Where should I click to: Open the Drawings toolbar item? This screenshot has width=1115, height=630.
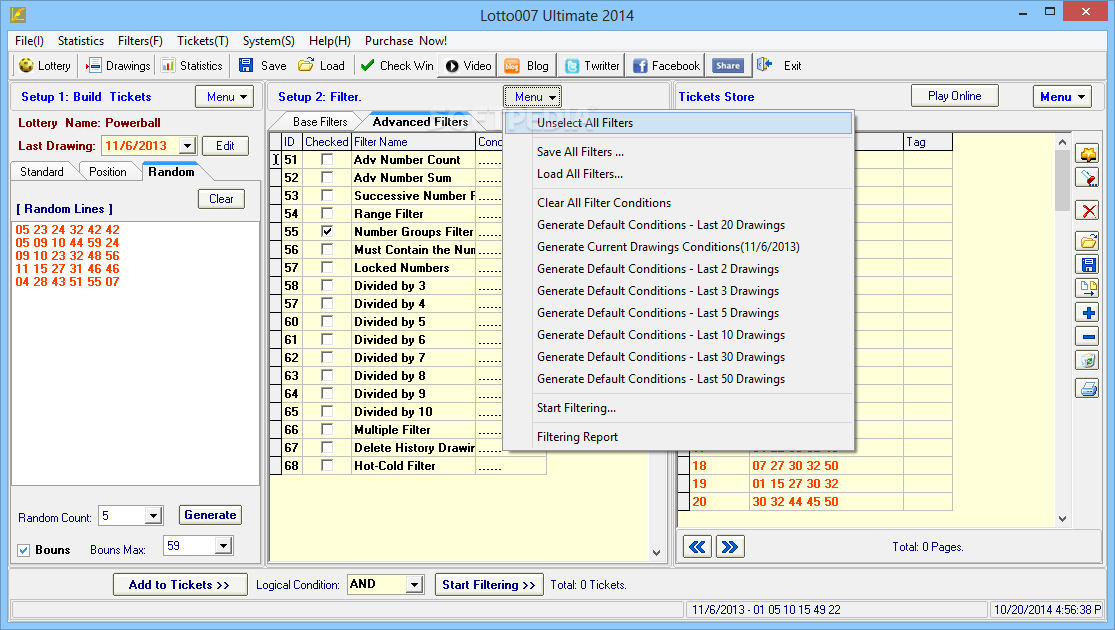(118, 65)
